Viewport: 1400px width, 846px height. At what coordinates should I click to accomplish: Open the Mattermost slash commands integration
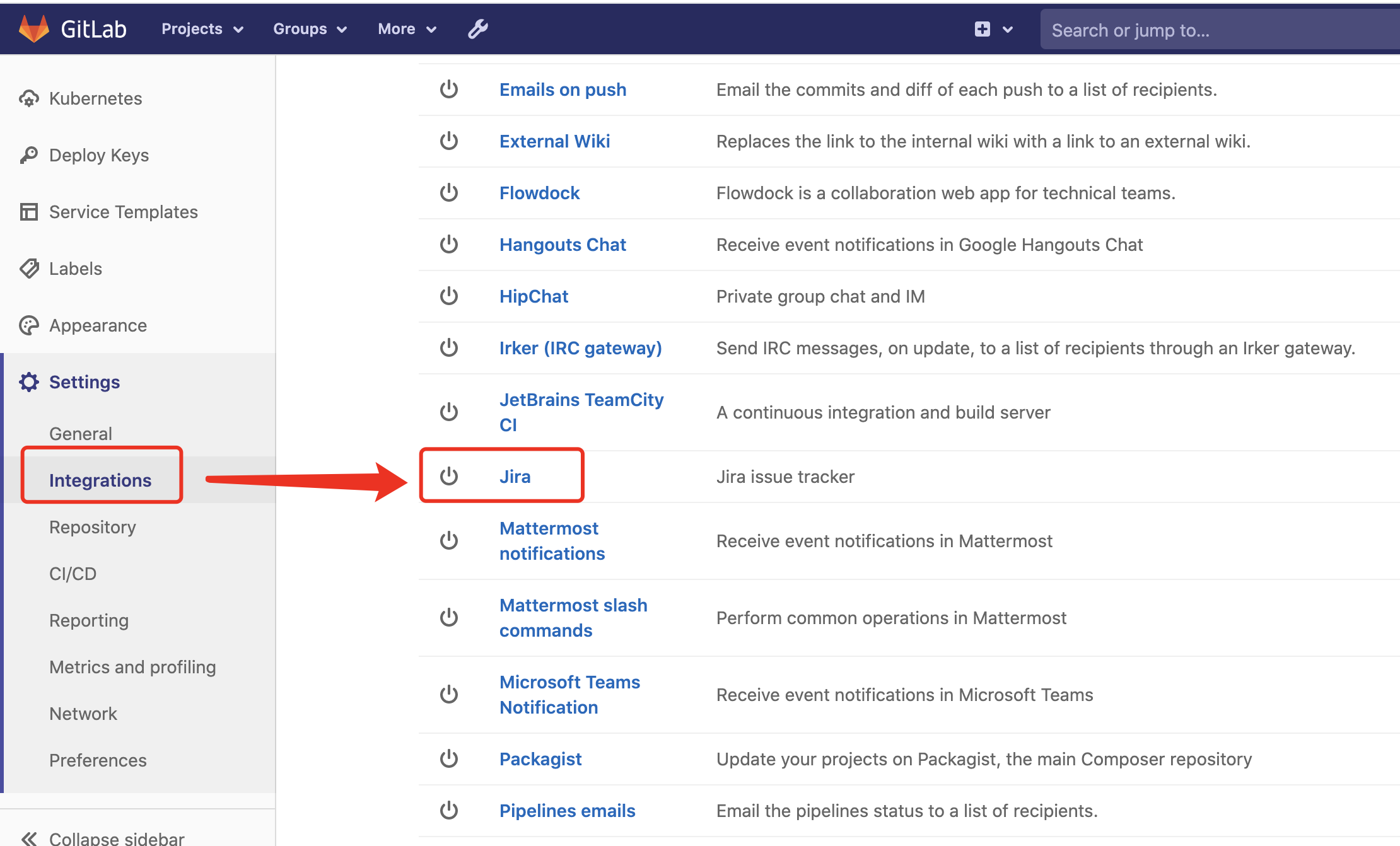click(573, 618)
